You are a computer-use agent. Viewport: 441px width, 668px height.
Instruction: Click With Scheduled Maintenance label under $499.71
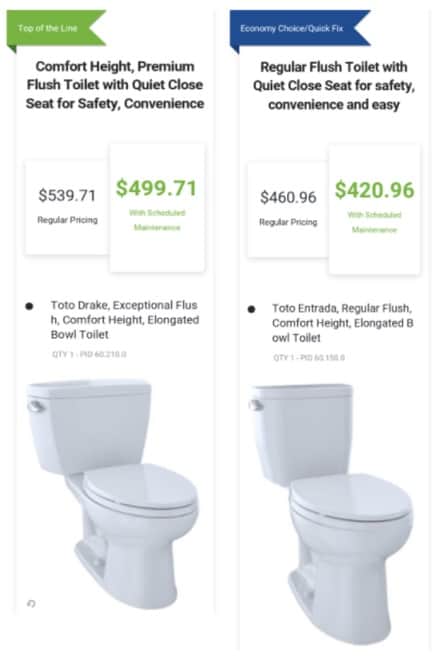coord(157,220)
